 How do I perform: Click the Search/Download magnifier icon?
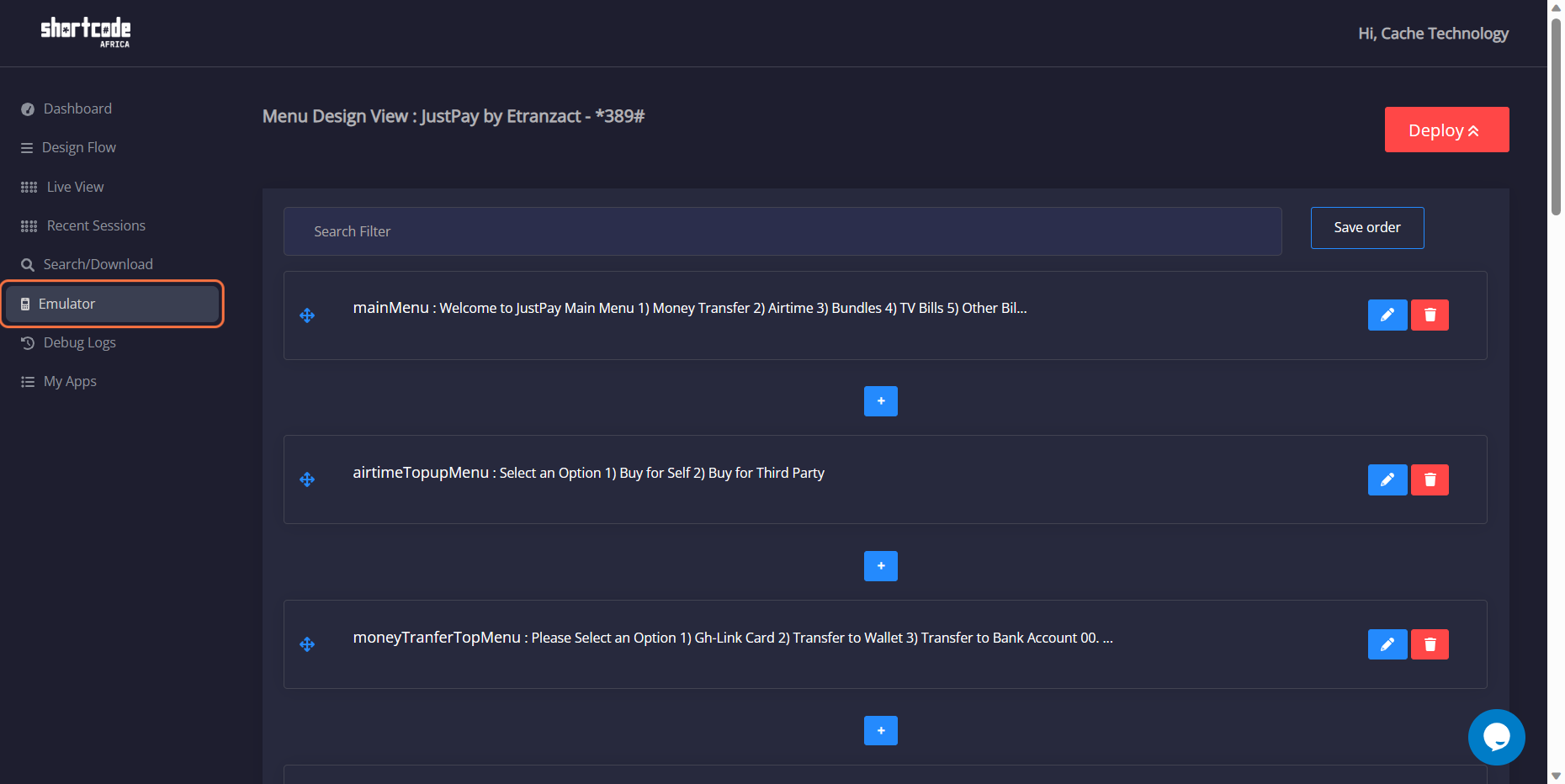pos(28,265)
